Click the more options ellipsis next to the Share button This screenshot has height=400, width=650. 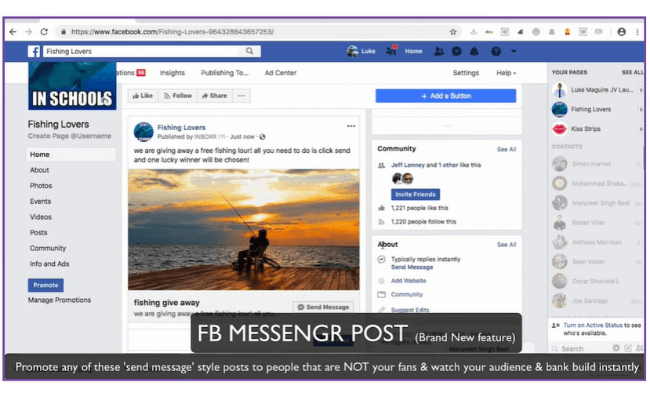241,96
